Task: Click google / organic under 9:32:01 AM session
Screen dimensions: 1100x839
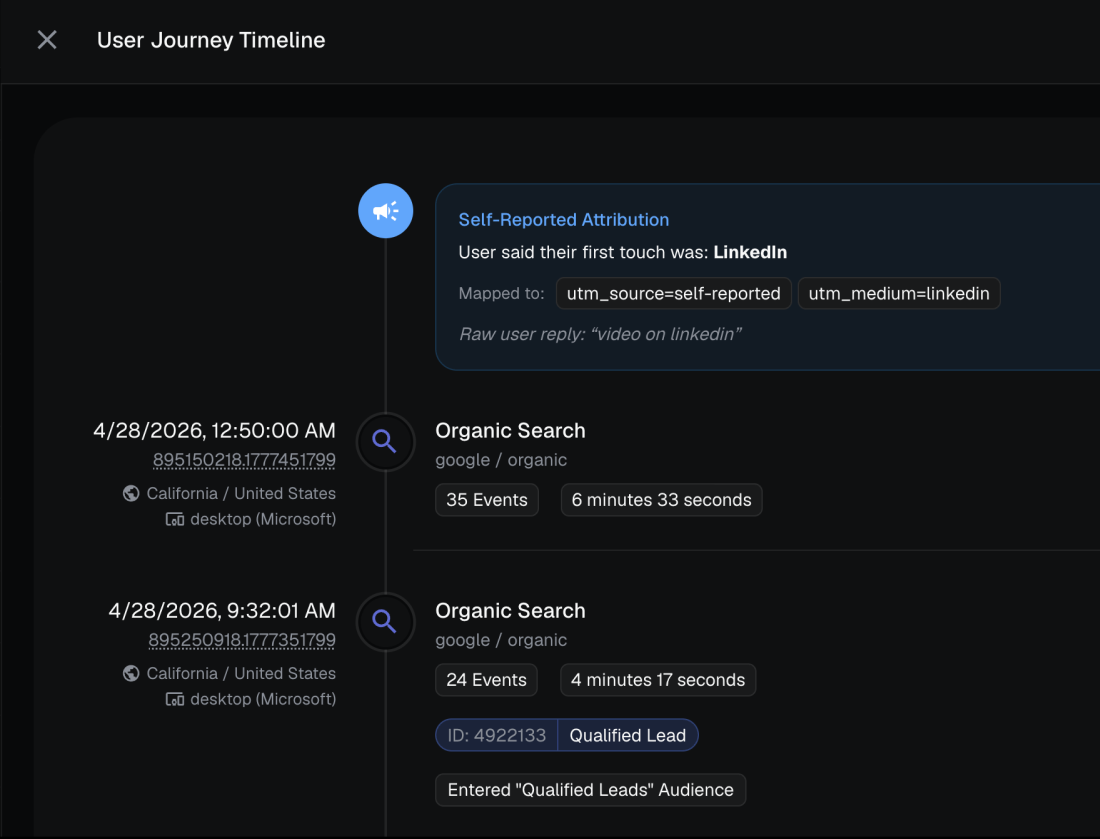Action: pyautogui.click(x=501, y=640)
